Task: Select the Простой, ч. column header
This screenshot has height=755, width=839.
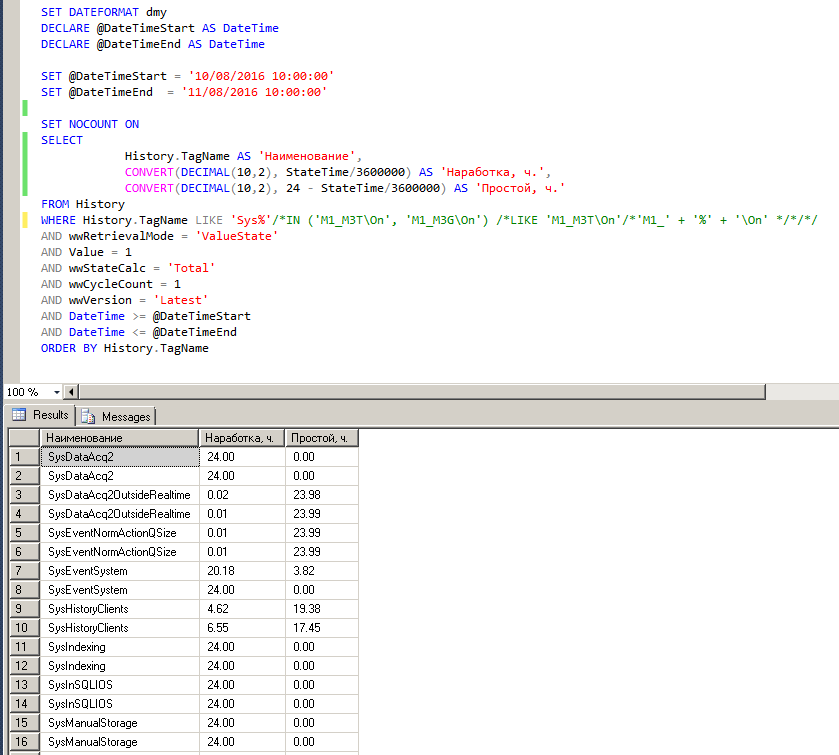Action: 320,438
